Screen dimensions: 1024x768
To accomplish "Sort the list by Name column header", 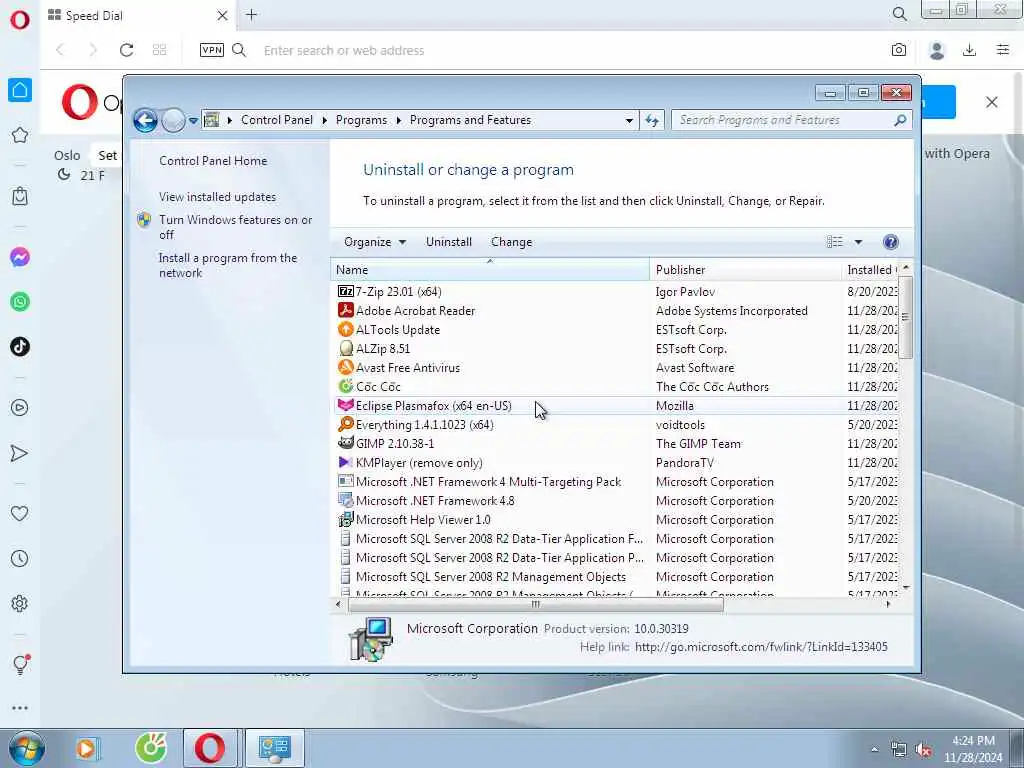I will pyautogui.click(x=490, y=270).
